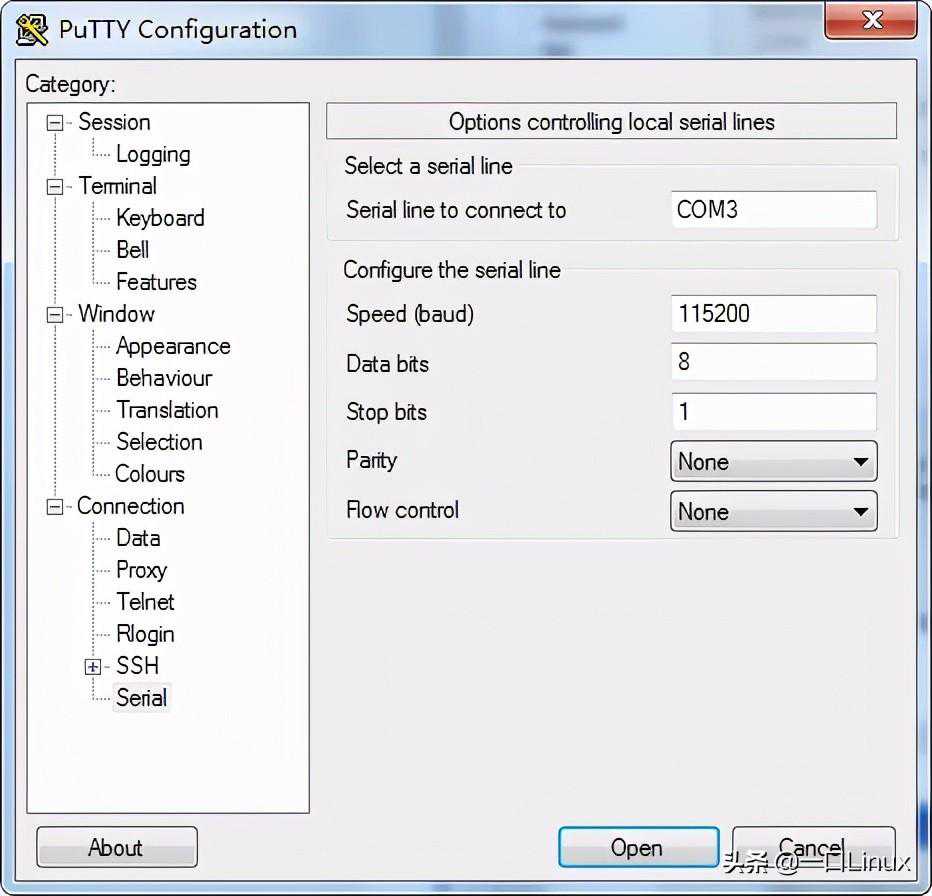Choose Appearance in the Window section
Screen dimensions: 932x896
172,346
